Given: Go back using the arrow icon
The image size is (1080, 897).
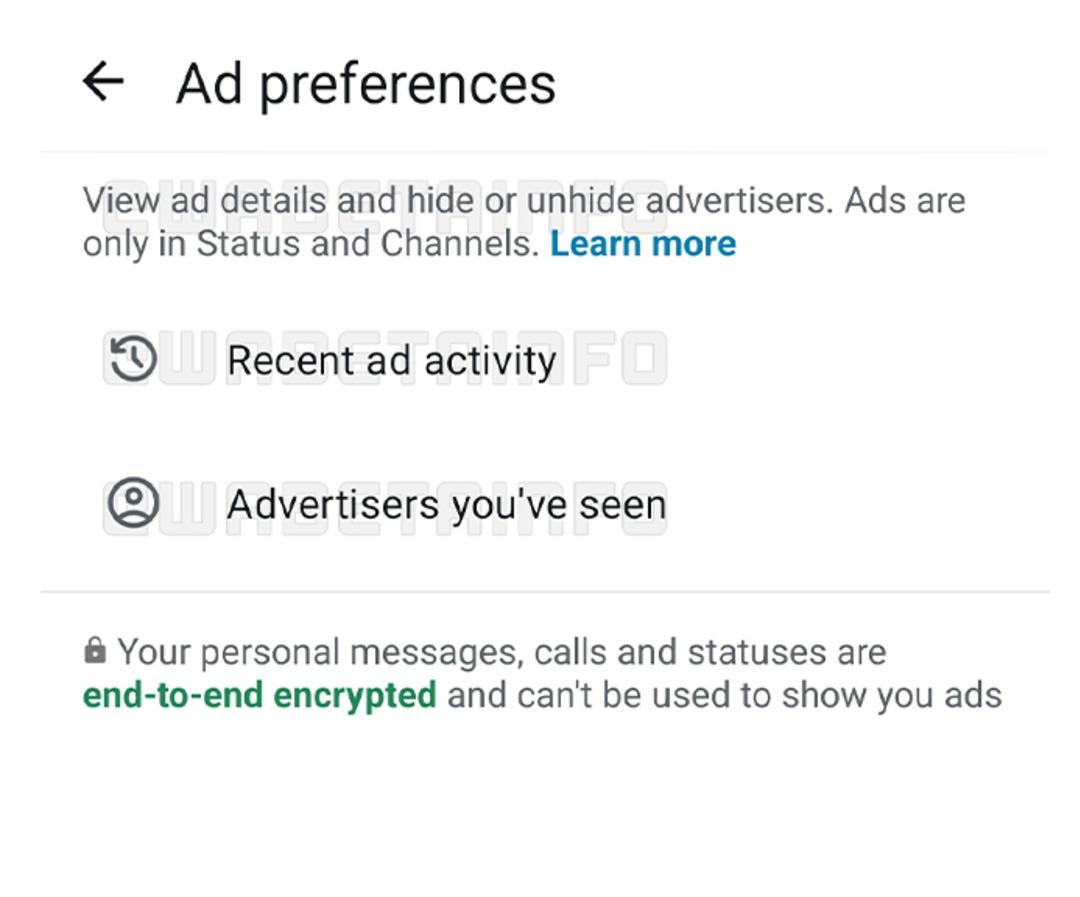Looking at the screenshot, I should pos(103,81).
